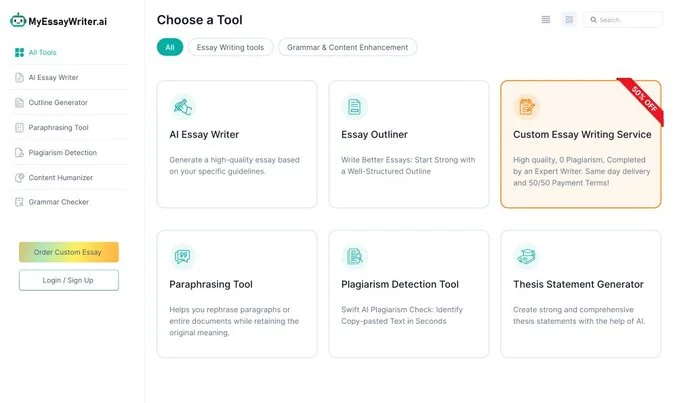
Task: Click the AI Essay Writer sidebar icon
Action: [19, 78]
